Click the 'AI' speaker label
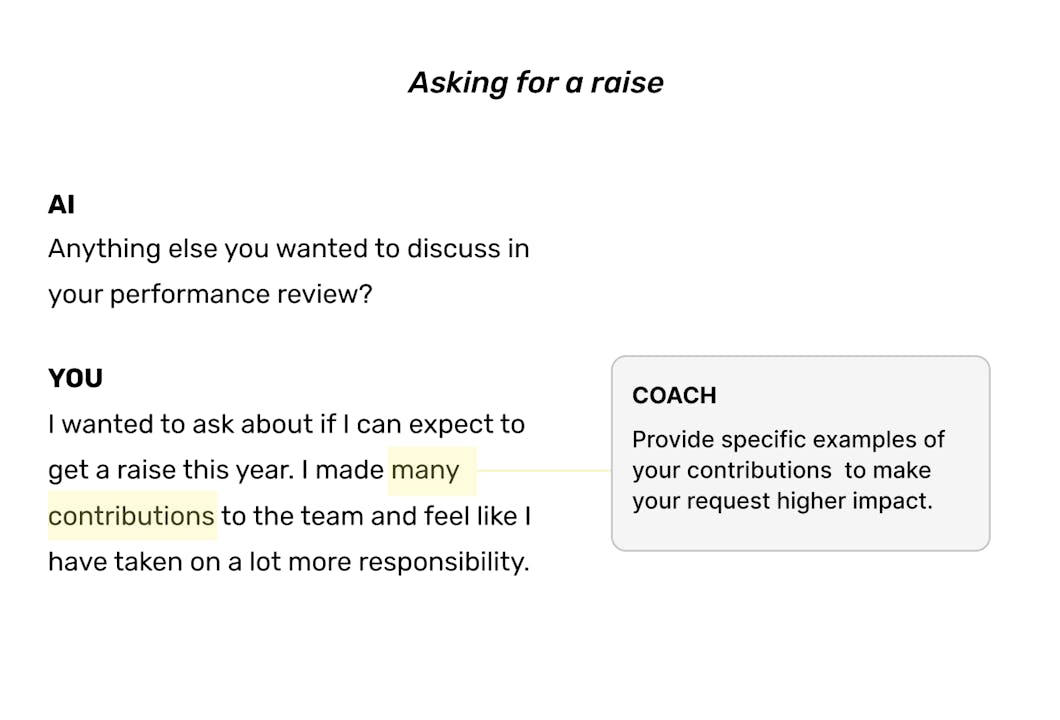1060x720 pixels. click(x=61, y=205)
